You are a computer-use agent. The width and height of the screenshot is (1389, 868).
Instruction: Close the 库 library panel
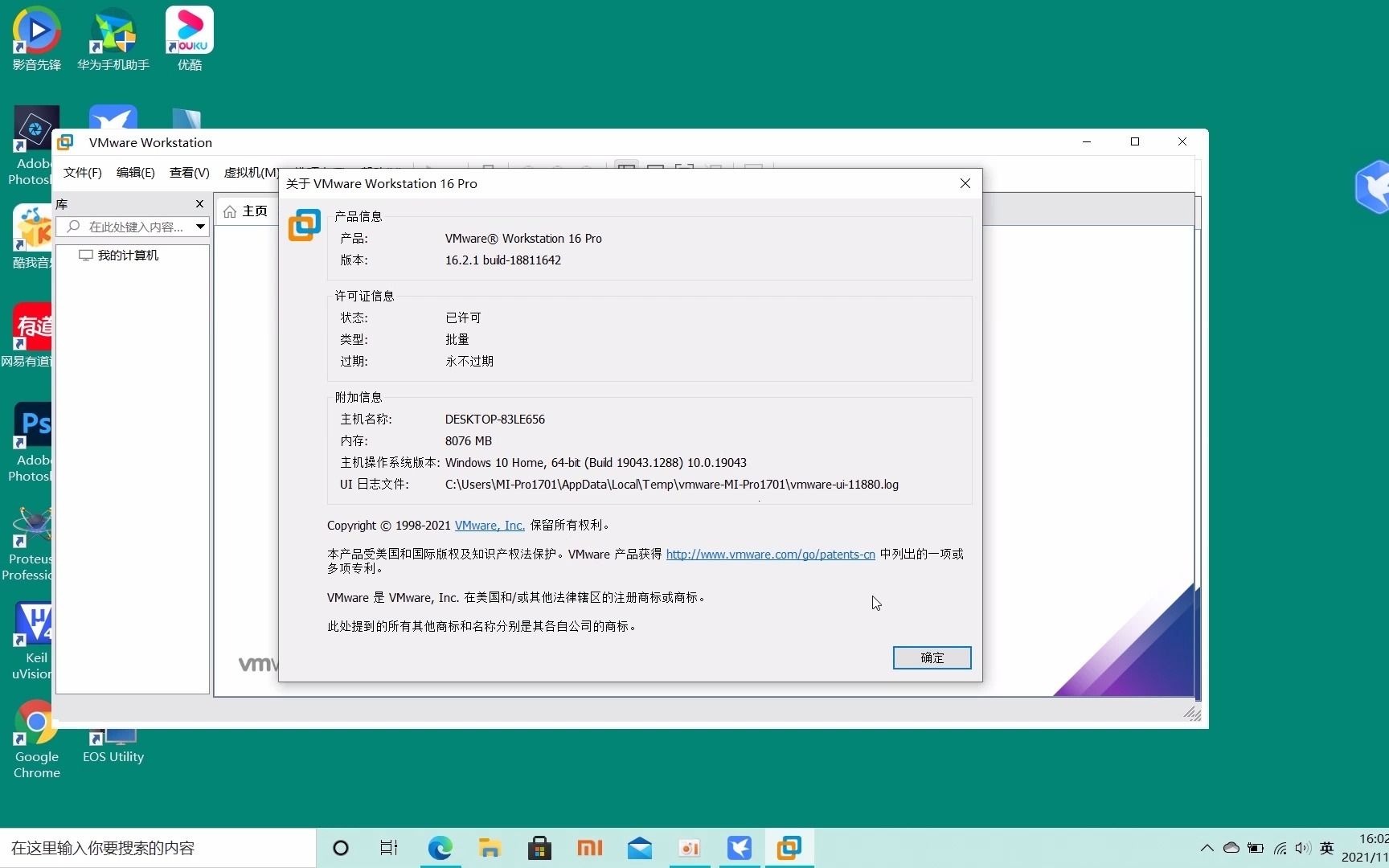pos(199,204)
